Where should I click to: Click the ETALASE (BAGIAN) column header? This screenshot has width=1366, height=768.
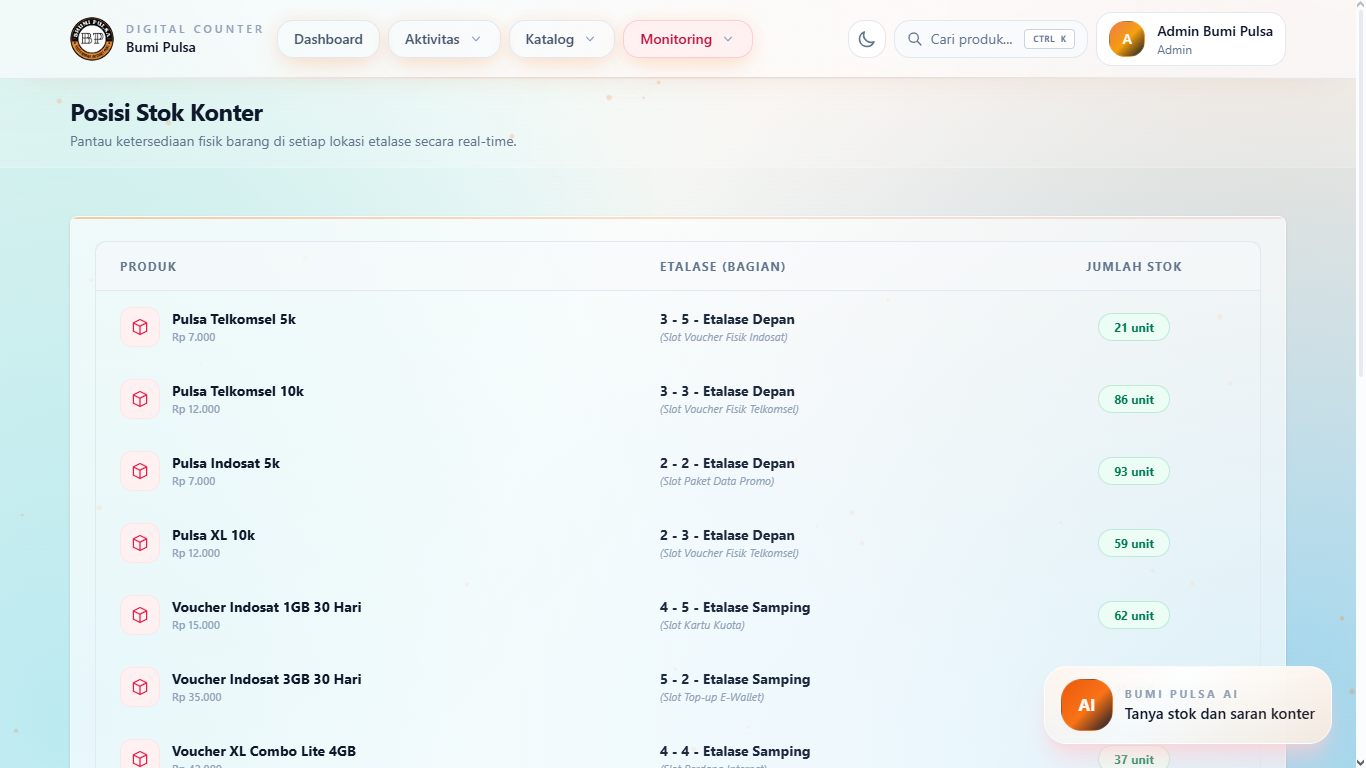pyautogui.click(x=723, y=267)
